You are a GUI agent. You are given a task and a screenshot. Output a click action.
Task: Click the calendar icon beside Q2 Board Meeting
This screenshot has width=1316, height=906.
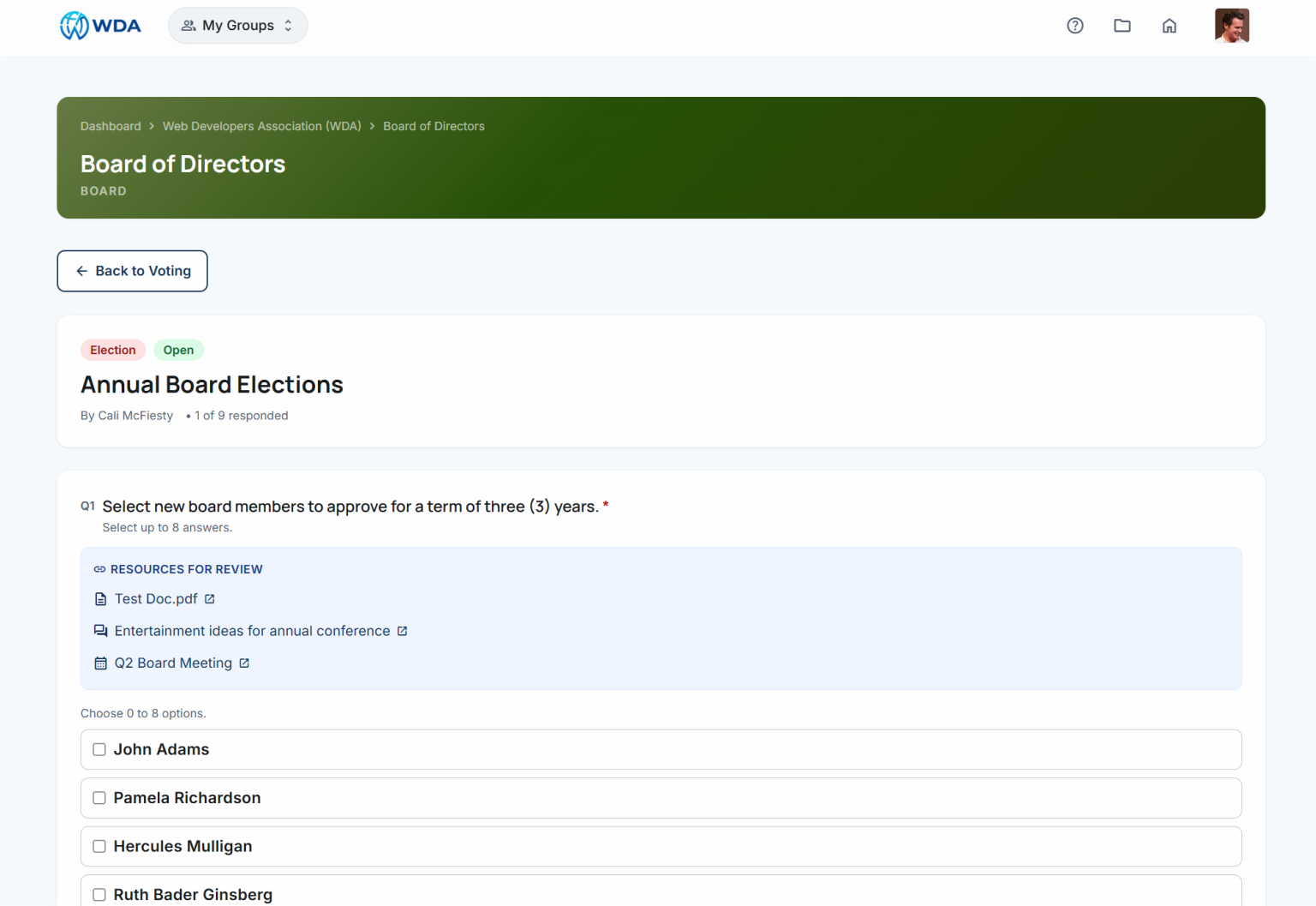(x=100, y=663)
